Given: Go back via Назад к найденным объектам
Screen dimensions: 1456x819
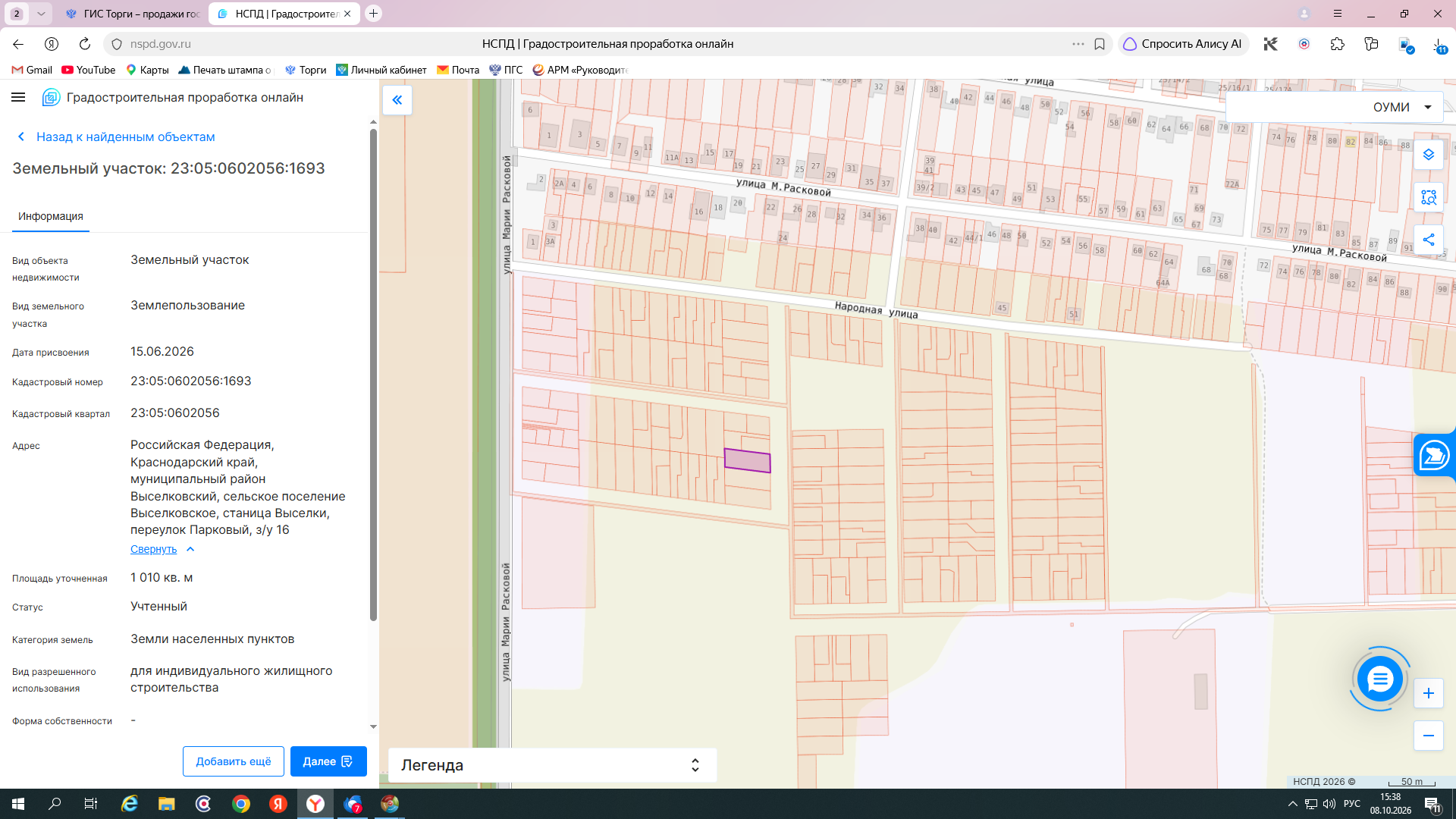Looking at the screenshot, I should pyautogui.click(x=116, y=136).
